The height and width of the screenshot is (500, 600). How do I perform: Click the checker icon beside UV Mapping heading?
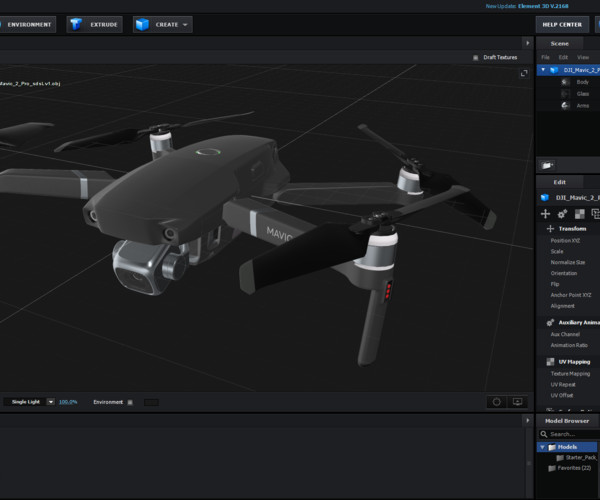point(550,362)
